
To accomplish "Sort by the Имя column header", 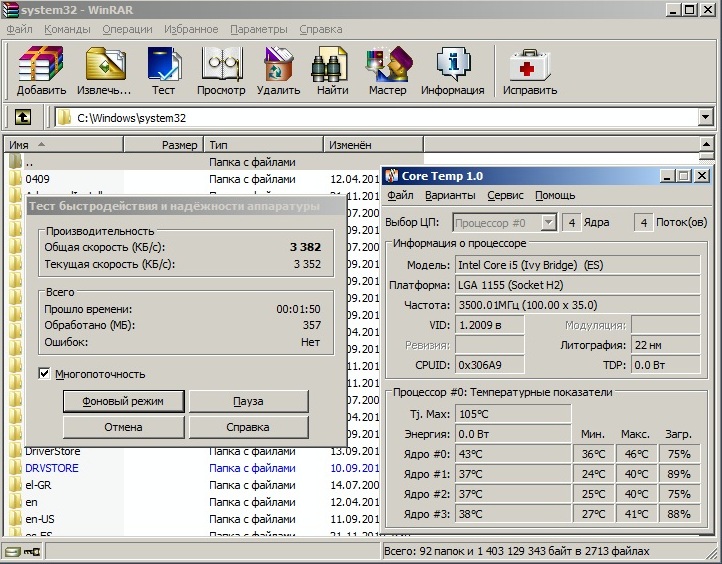I will click(64, 145).
